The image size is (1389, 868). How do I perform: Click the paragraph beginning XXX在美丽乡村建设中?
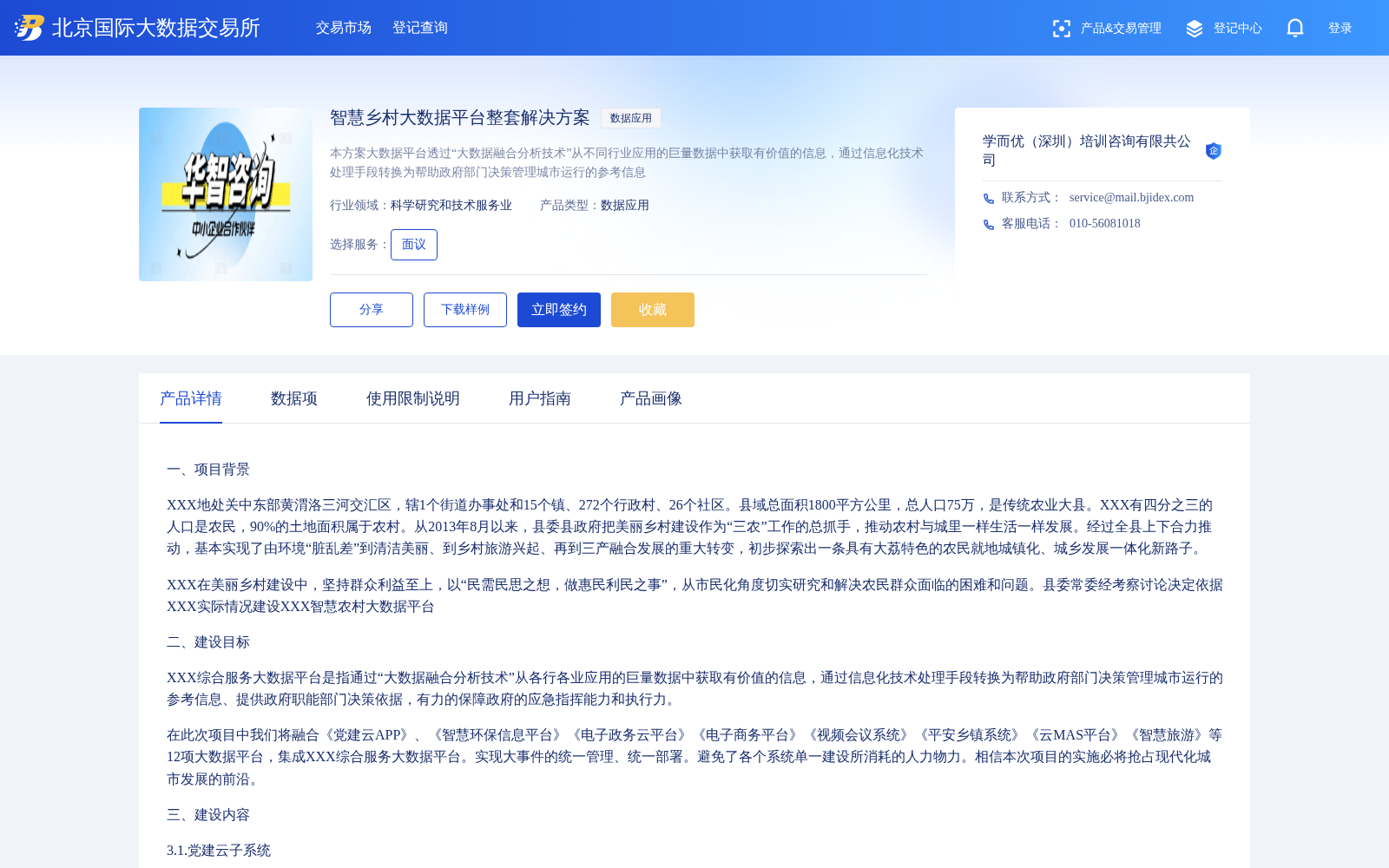694,595
